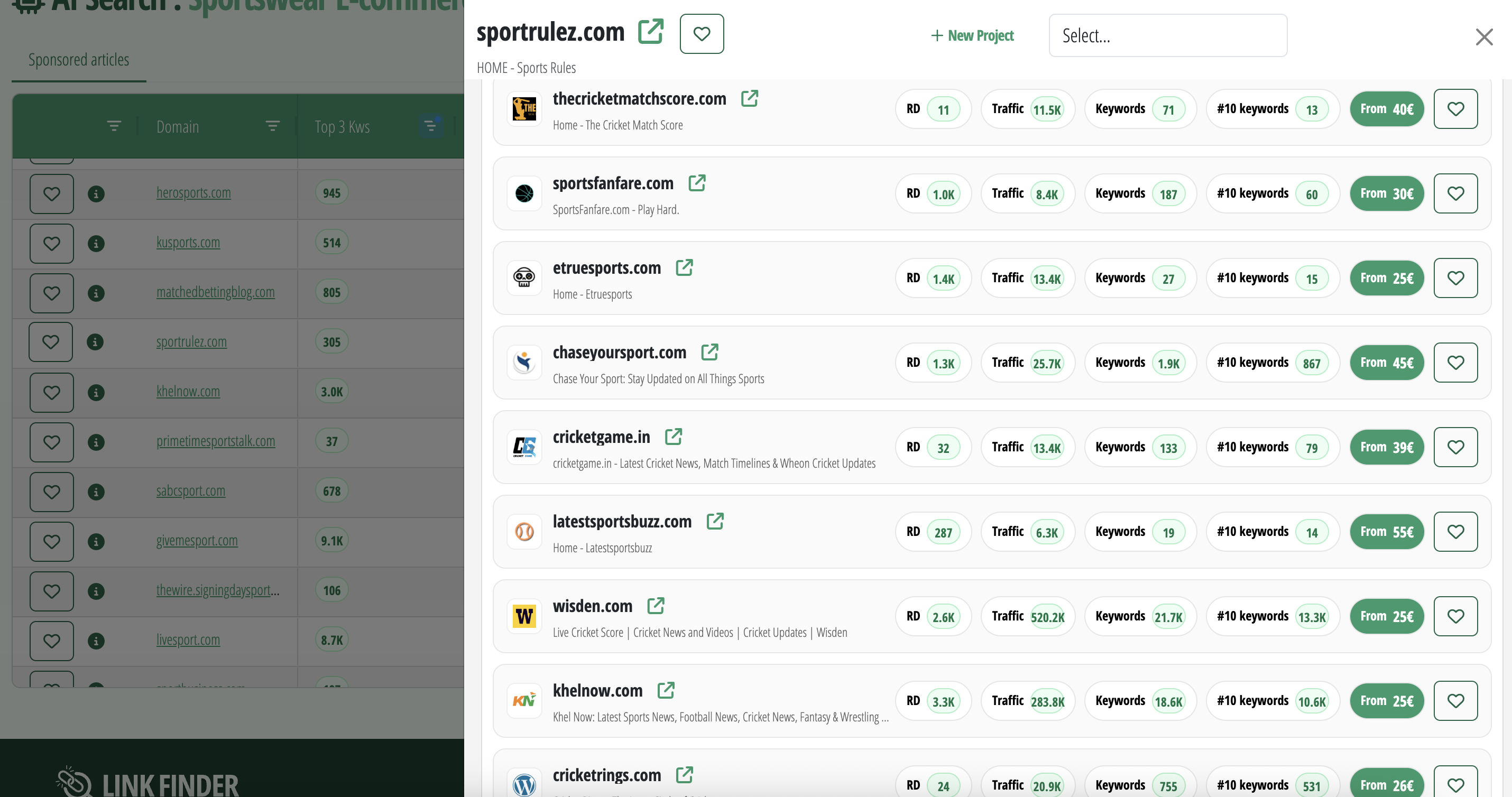1512x797 pixels.
Task: Click From 39€ price for cricketgame.in
Action: [x=1386, y=447]
